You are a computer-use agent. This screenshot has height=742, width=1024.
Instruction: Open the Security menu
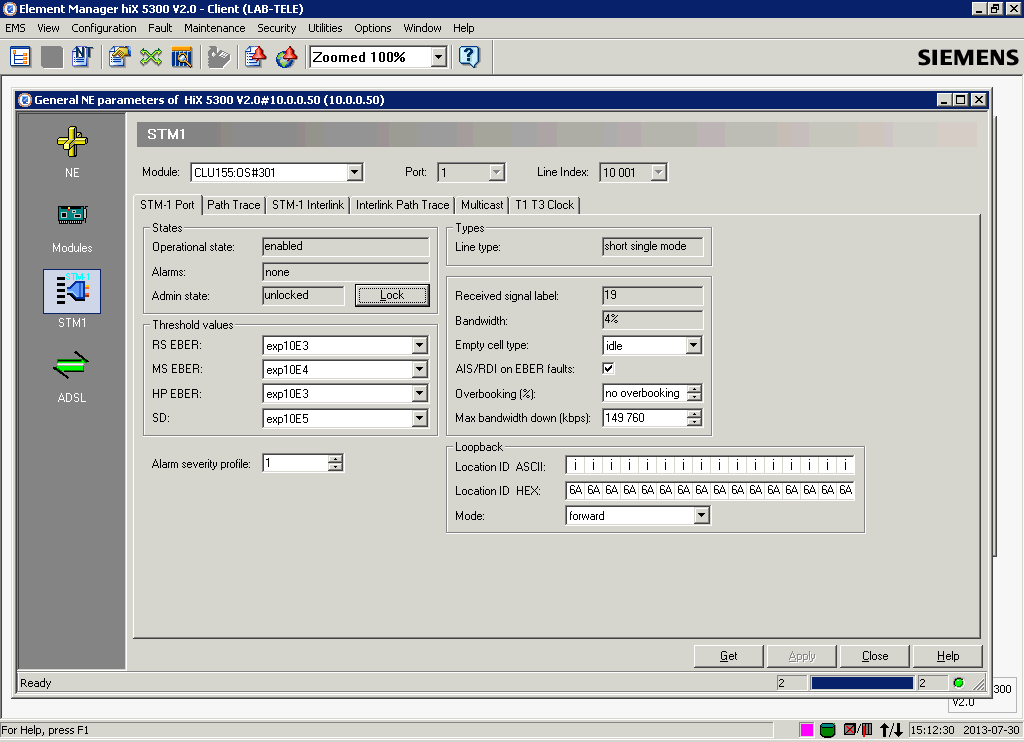pyautogui.click(x=276, y=28)
